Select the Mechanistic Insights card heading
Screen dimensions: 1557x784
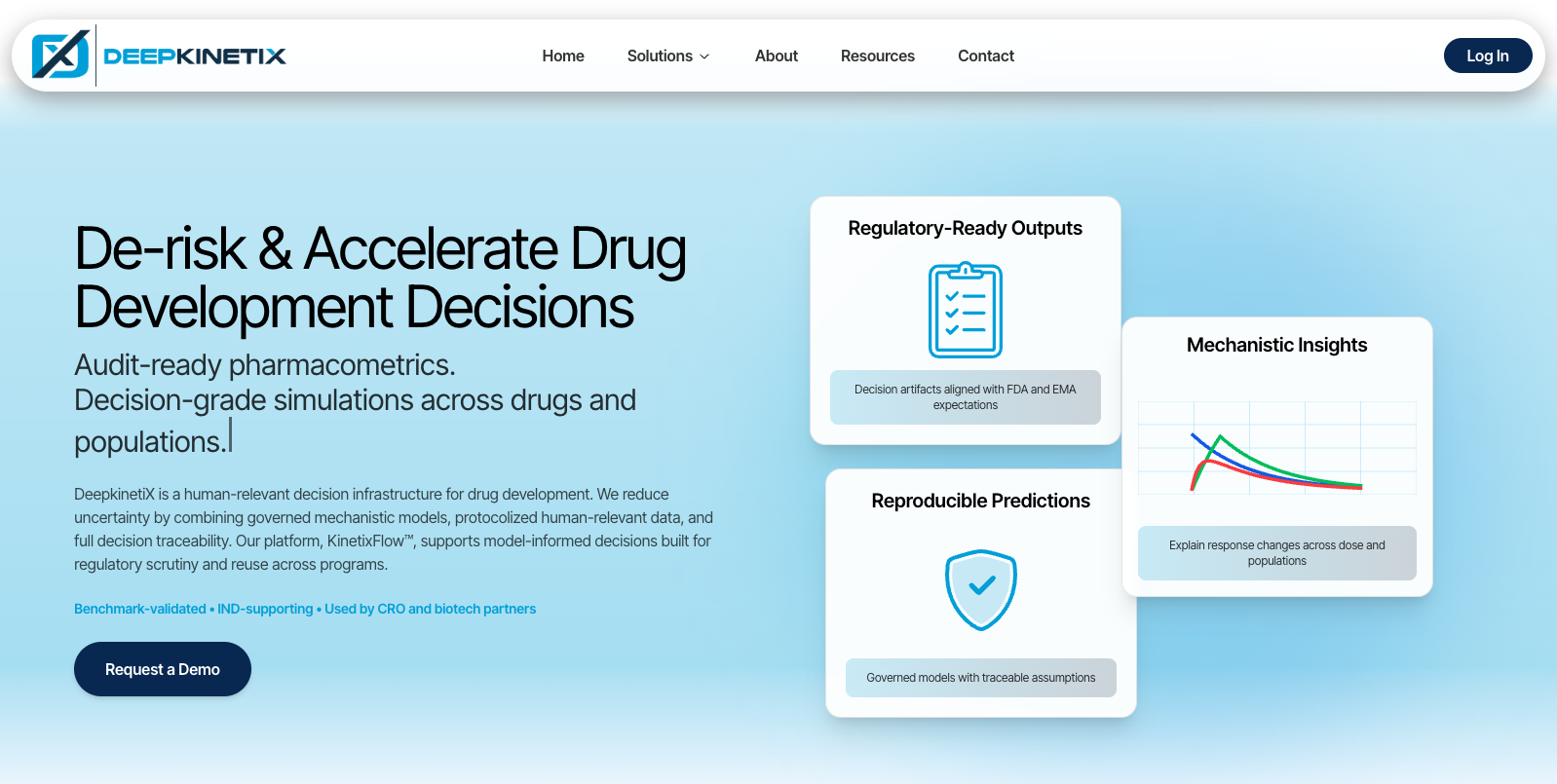pos(1276,345)
